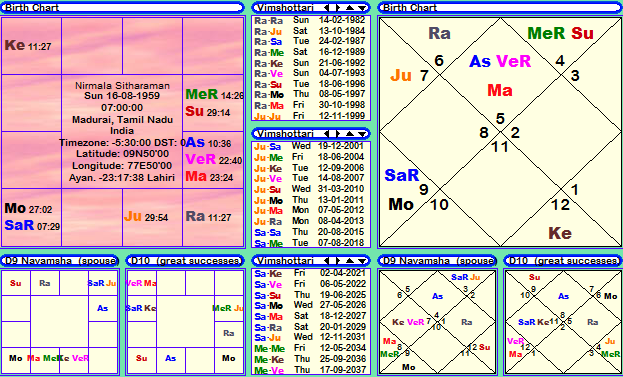Open the Birth Chart header above diamond chart
Image resolution: width=623 pixels, height=377 pixels.
click(x=500, y=8)
